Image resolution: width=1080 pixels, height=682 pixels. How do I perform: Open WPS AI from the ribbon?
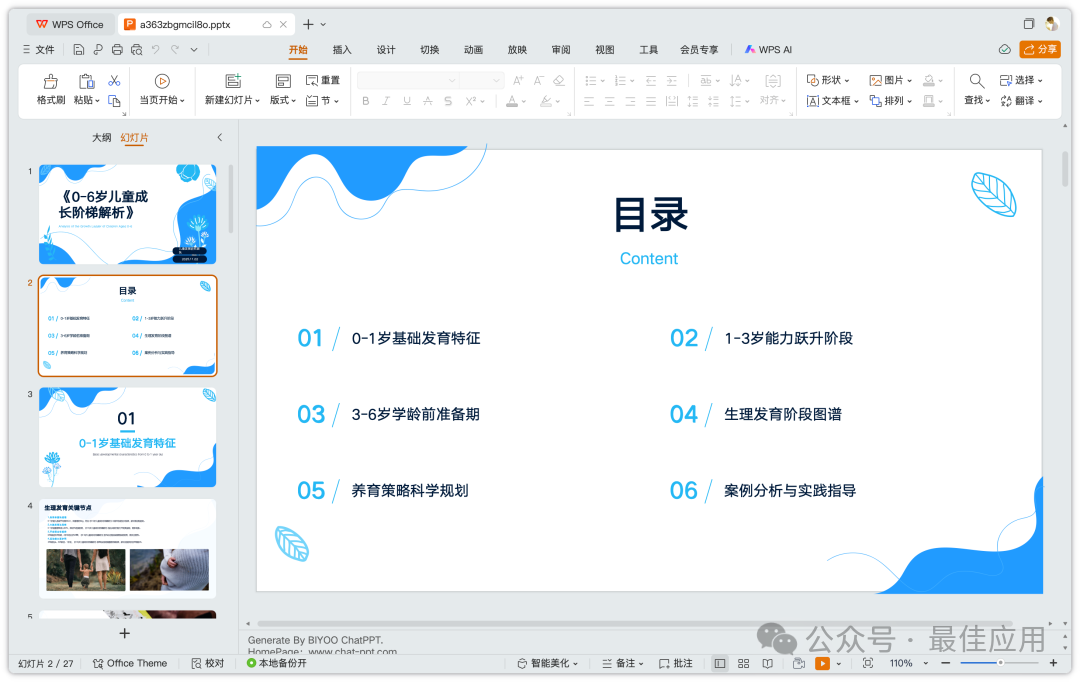pyautogui.click(x=768, y=48)
